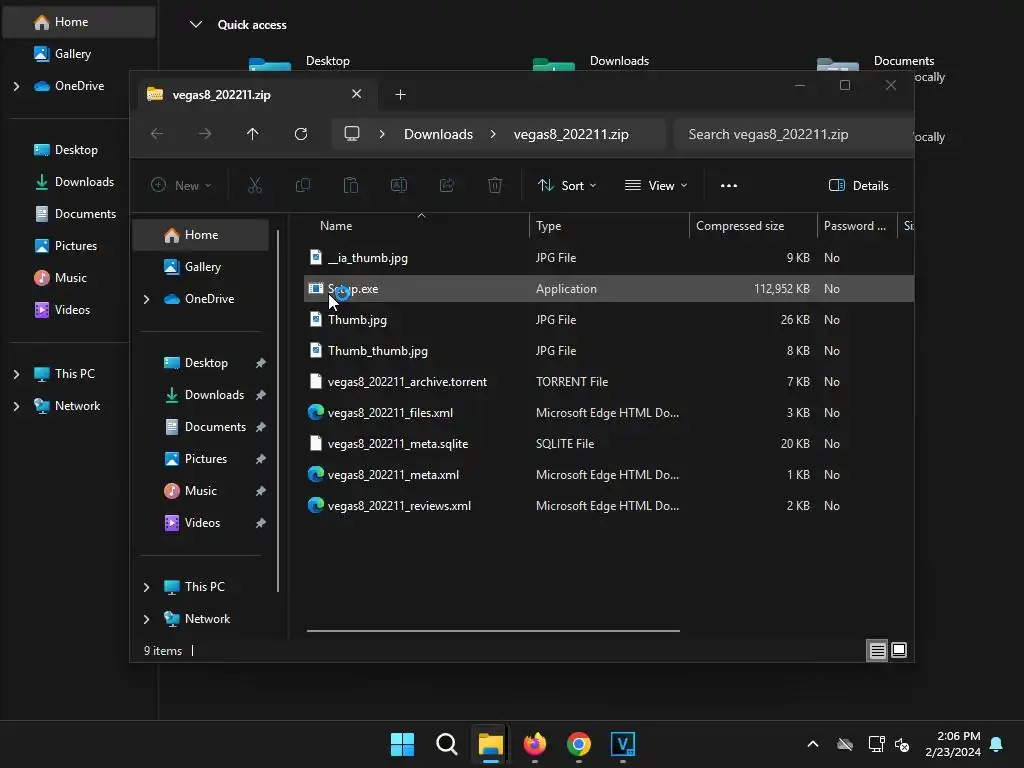Open the New dropdown button
The height and width of the screenshot is (768, 1024).
tap(182, 185)
